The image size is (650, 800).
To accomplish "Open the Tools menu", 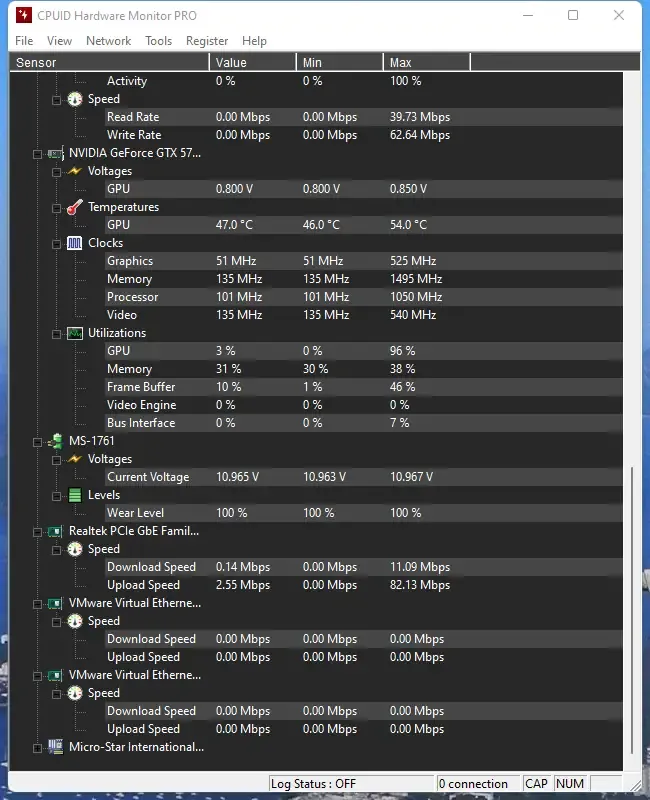I will [x=158, y=41].
